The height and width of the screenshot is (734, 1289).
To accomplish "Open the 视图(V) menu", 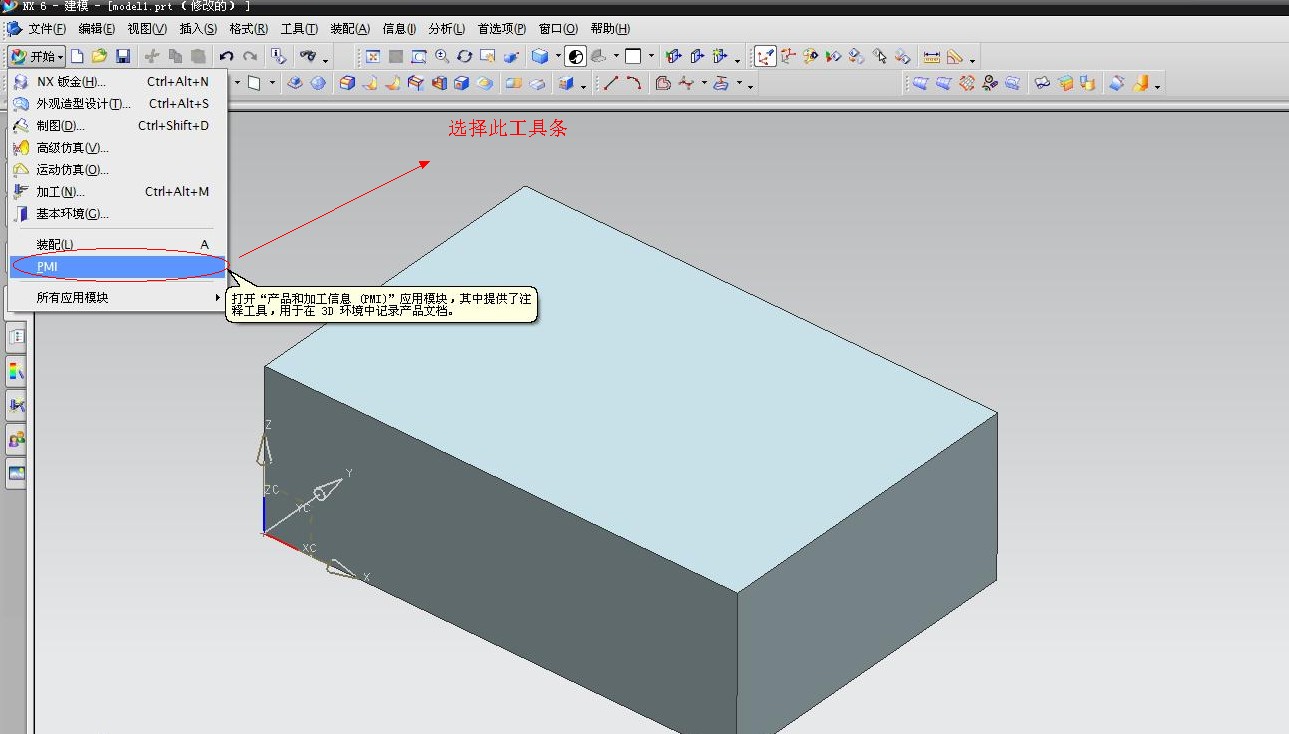I will 147,29.
